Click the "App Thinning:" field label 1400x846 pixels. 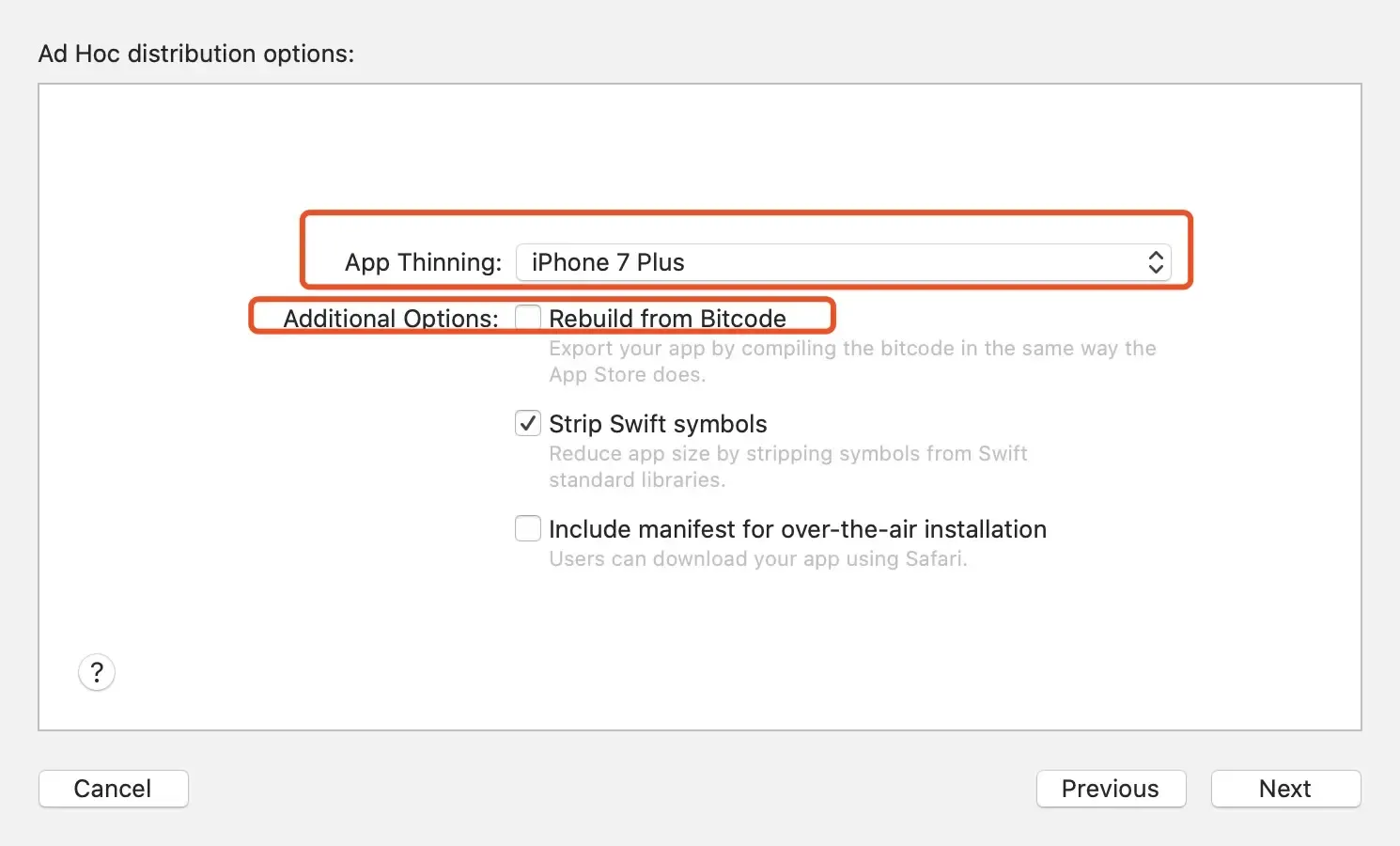423,262
